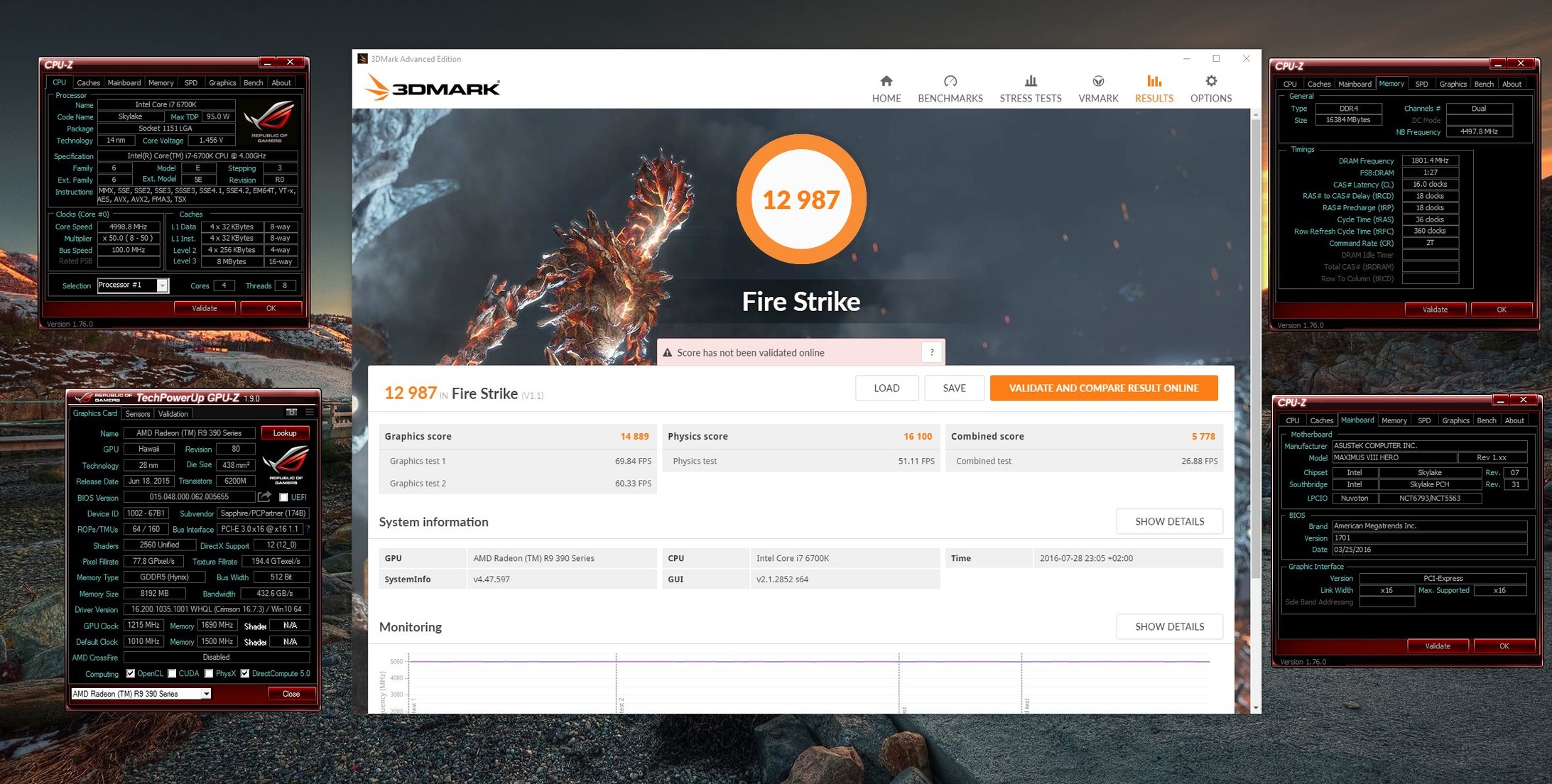Click DRAM Frequency value 1801.4 MHz

[x=1430, y=160]
